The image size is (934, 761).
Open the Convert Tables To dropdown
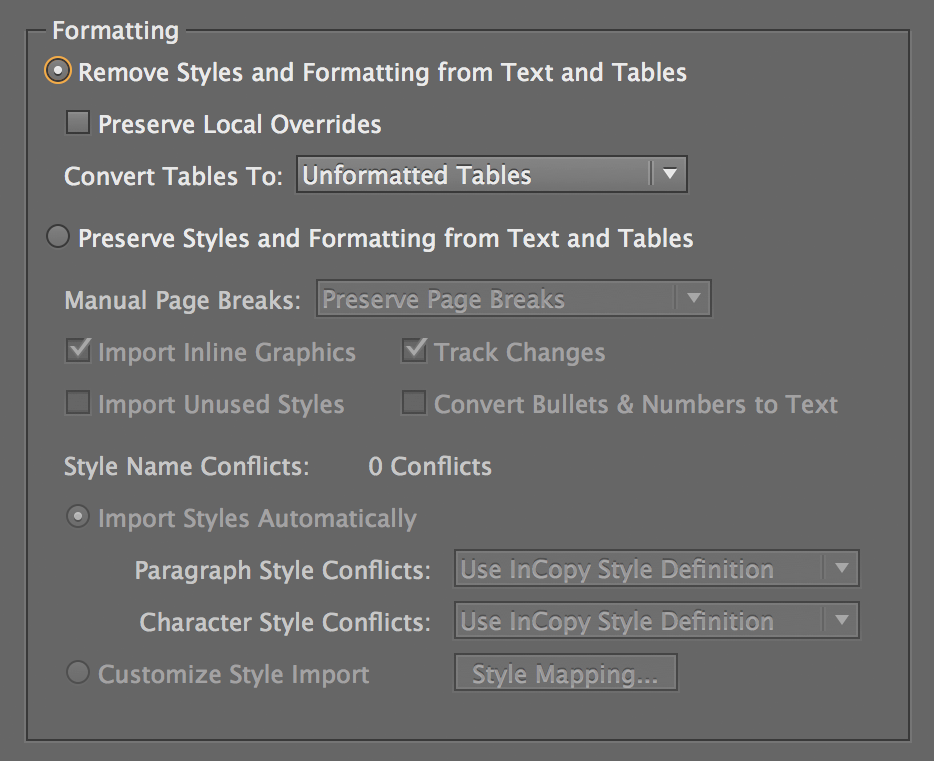click(x=470, y=174)
